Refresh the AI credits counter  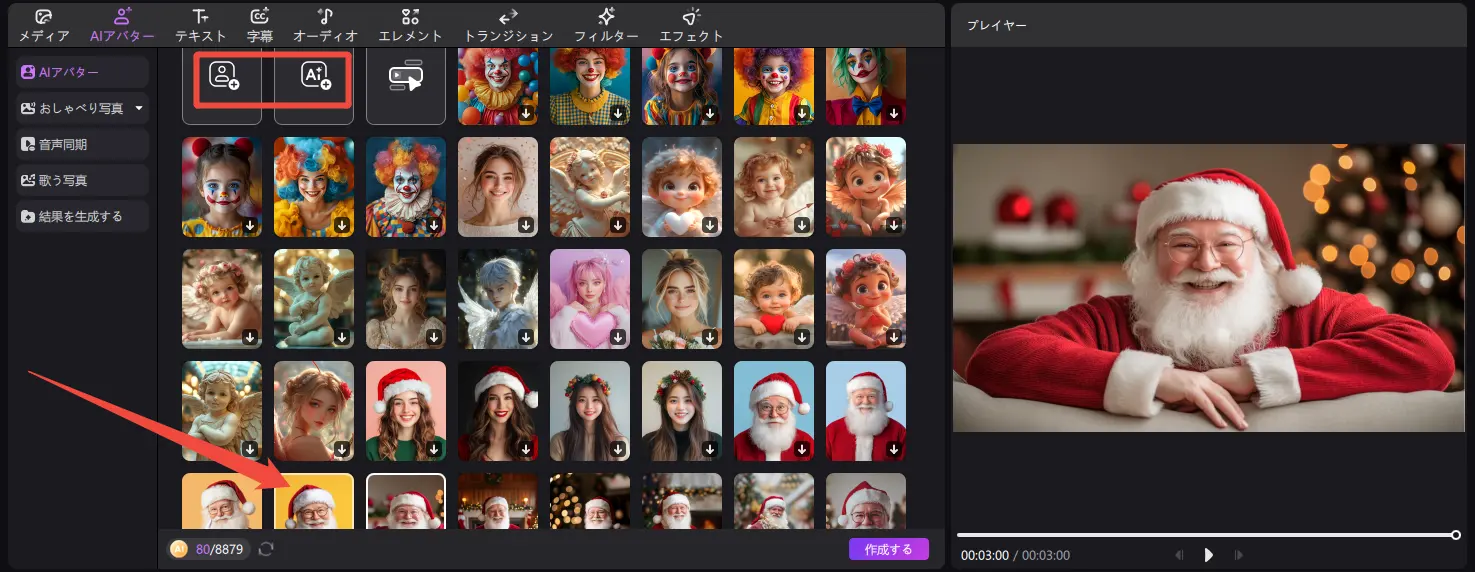point(266,548)
